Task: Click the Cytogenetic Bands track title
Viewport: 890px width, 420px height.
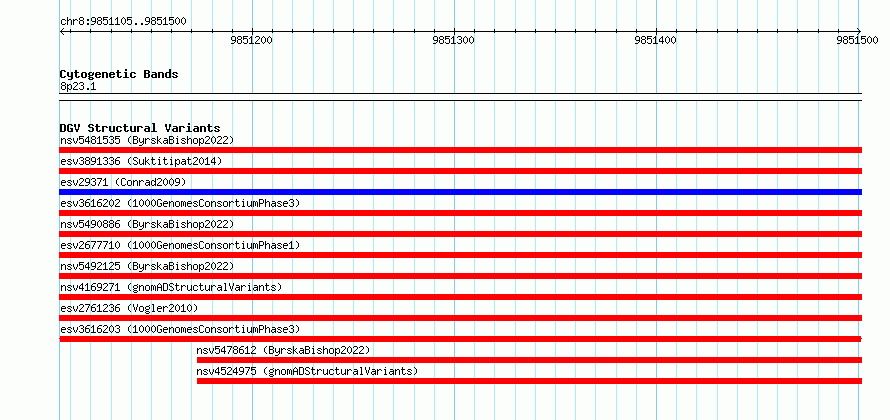Action: tap(119, 74)
